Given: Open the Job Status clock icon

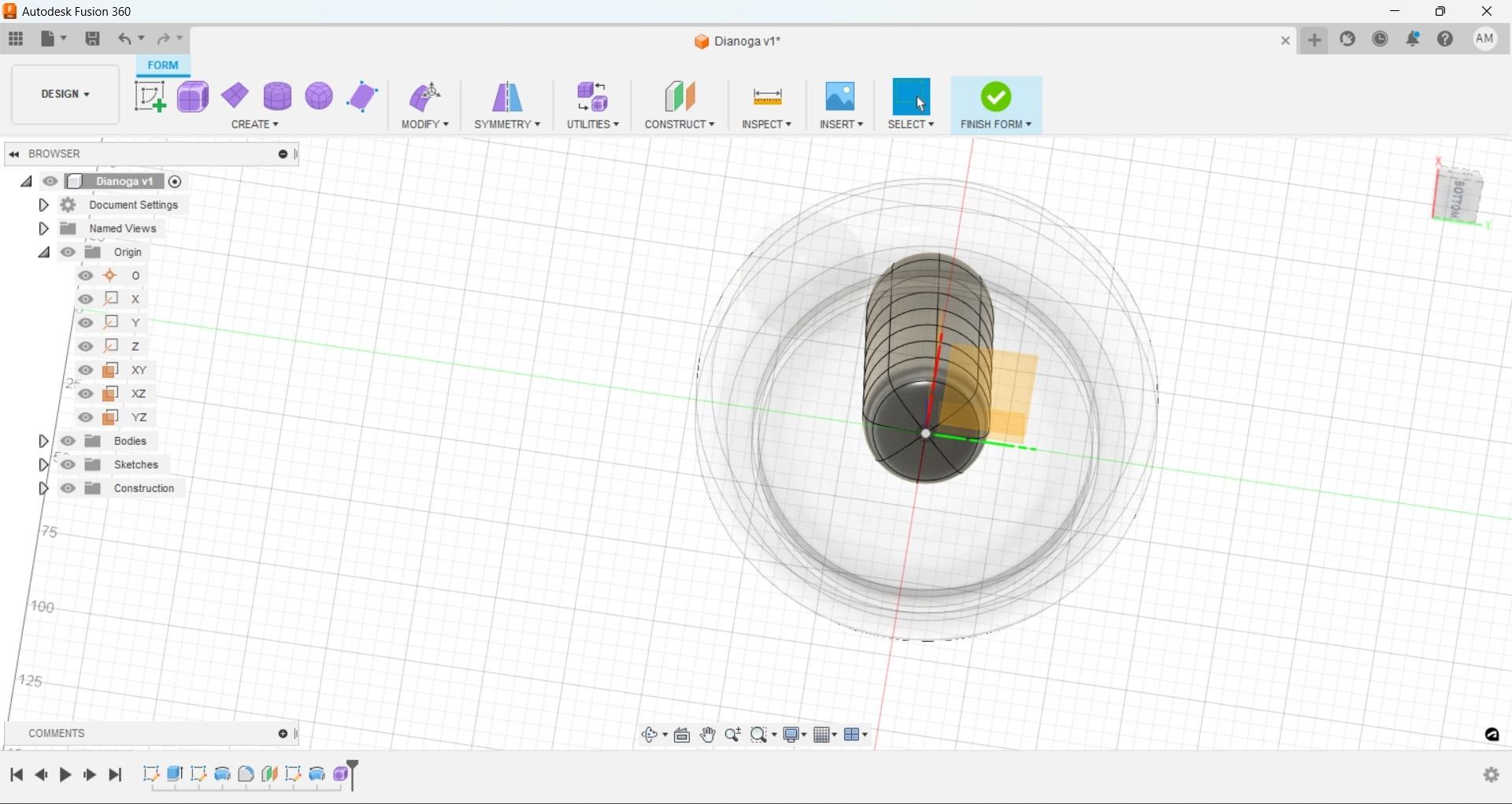Looking at the screenshot, I should click(1380, 39).
